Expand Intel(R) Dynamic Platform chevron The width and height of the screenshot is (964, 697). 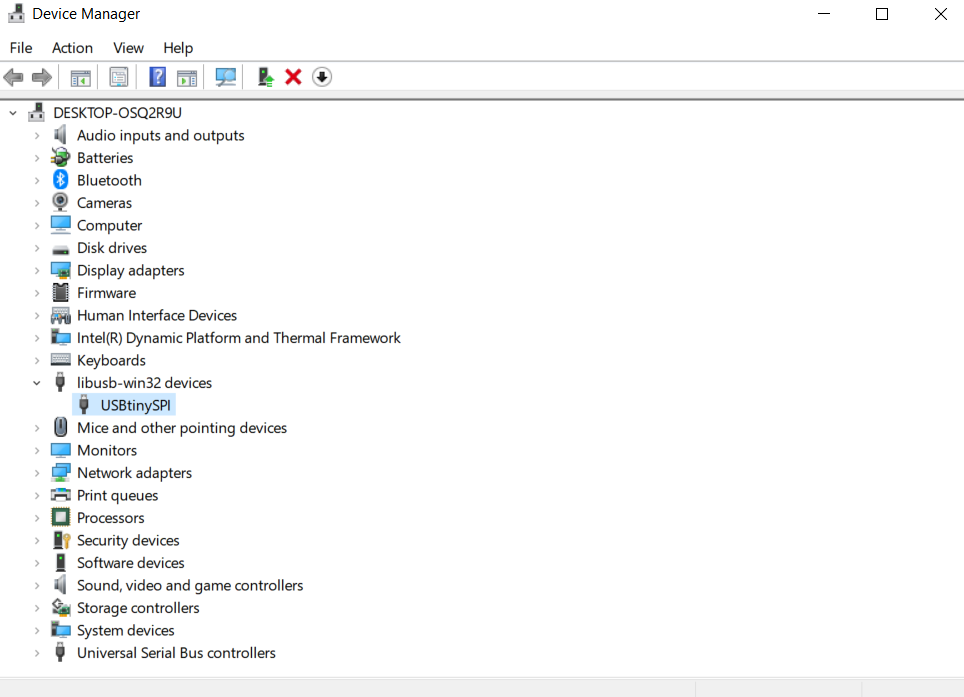[37, 338]
